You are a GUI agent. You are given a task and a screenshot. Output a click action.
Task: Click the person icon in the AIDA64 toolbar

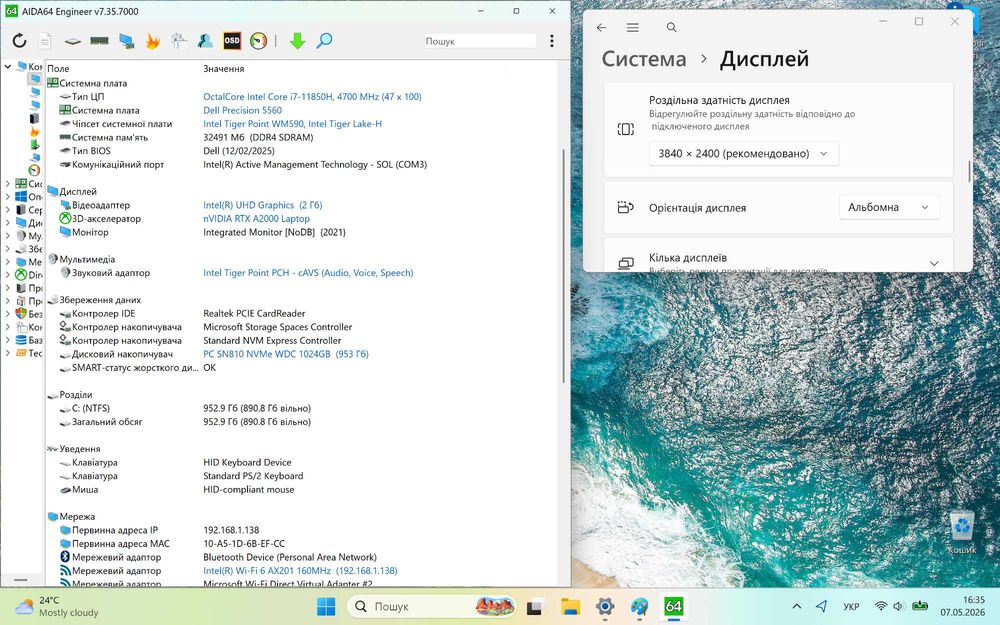(x=205, y=41)
